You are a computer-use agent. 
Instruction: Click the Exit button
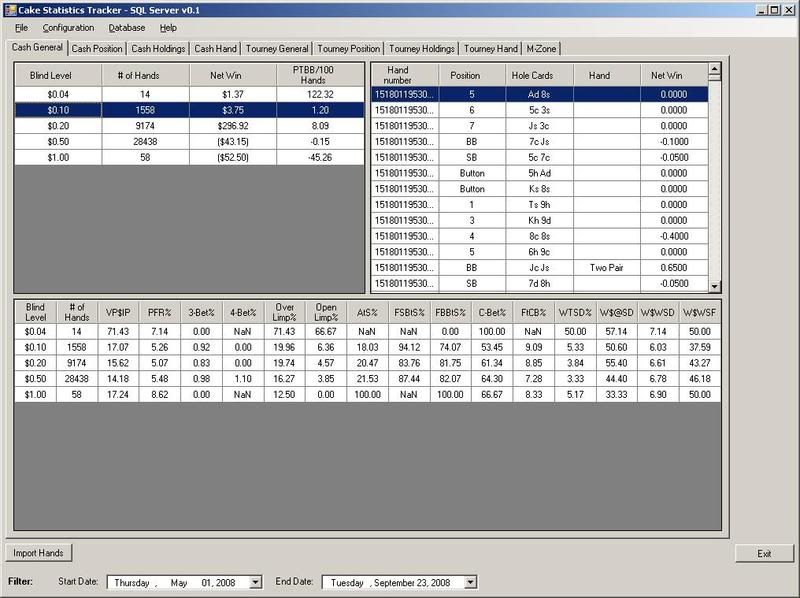(x=764, y=554)
